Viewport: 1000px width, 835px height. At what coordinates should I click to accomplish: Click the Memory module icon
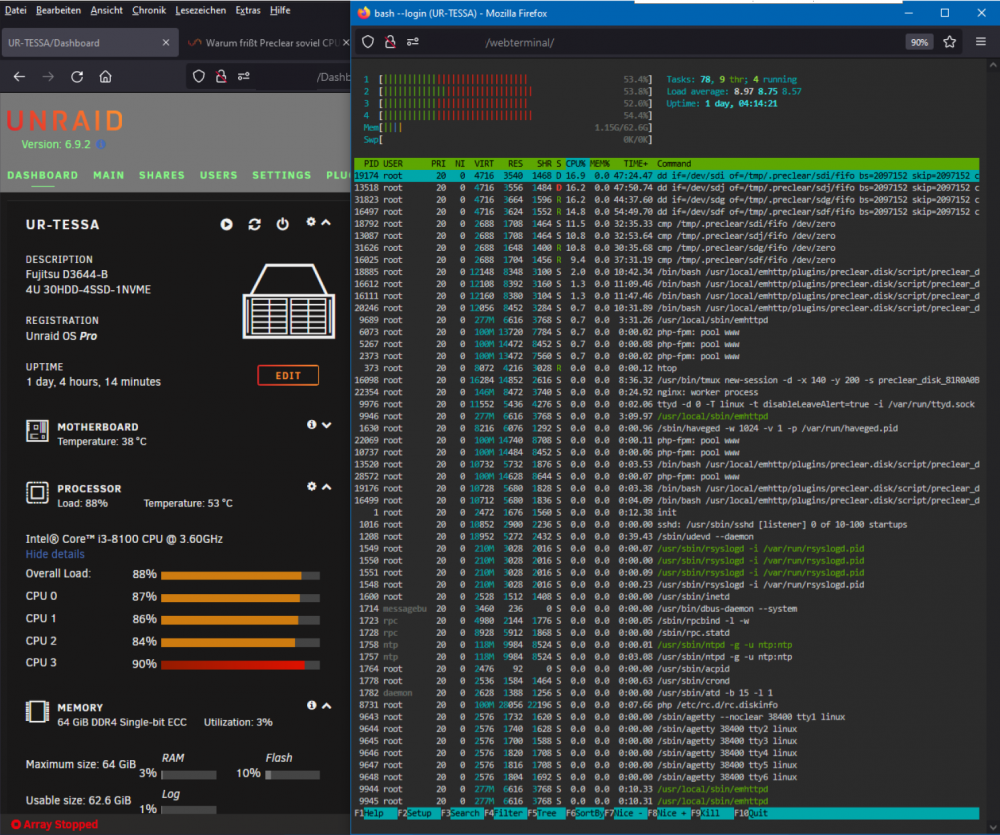pyautogui.click(x=37, y=712)
